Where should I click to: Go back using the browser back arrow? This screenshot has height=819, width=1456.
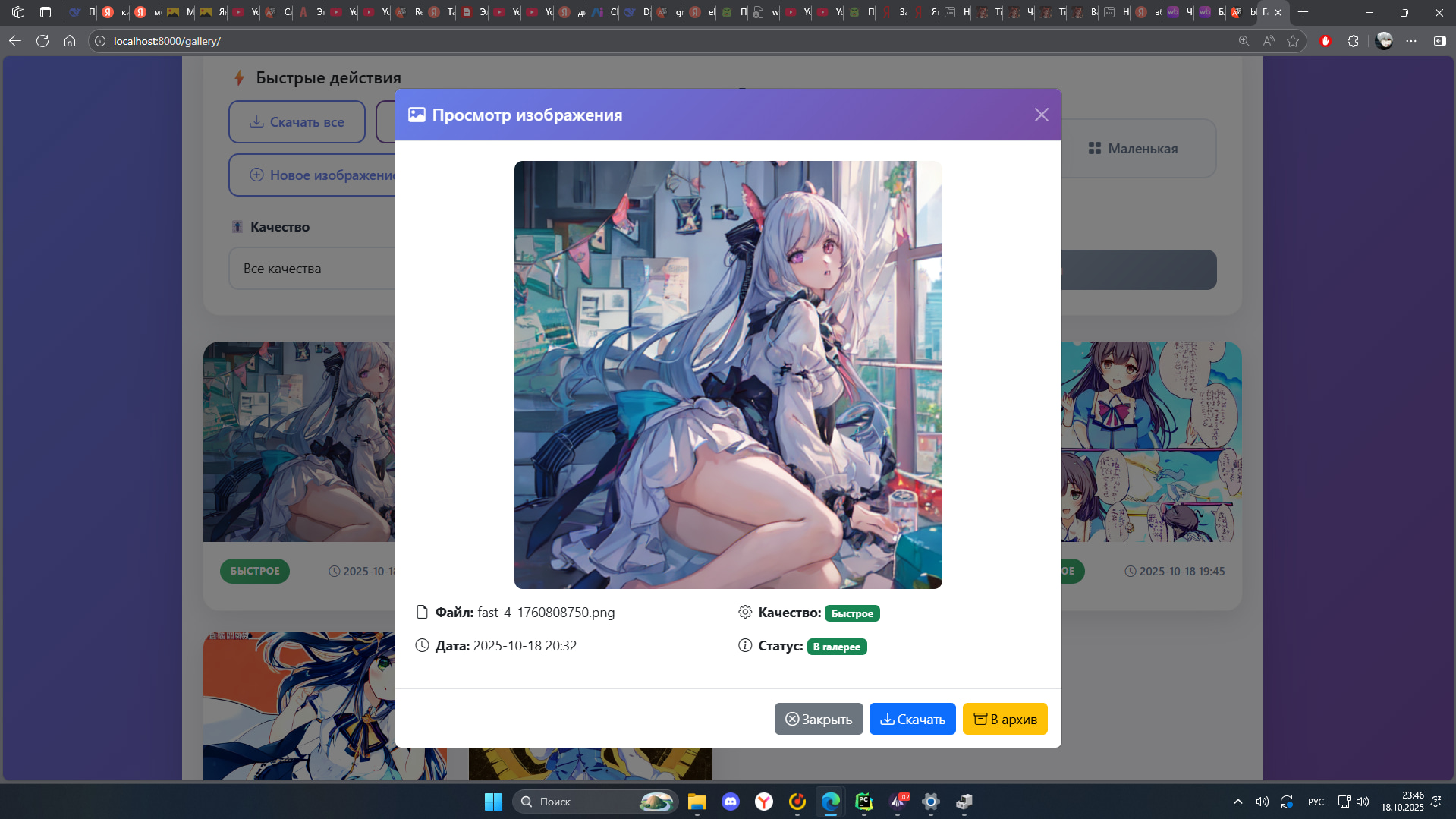pyautogui.click(x=15, y=41)
